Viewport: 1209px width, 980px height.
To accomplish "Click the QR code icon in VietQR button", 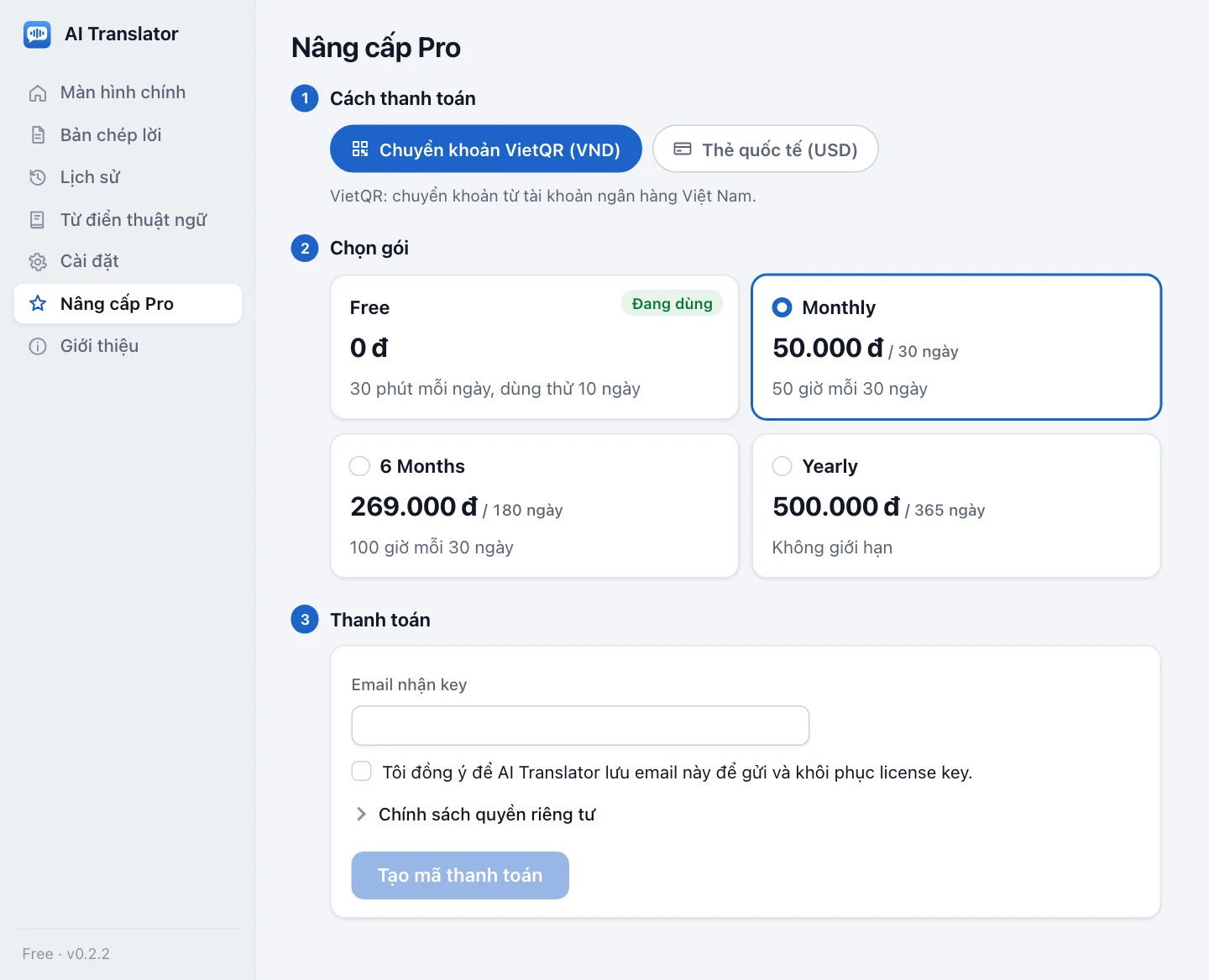I will pos(360,149).
